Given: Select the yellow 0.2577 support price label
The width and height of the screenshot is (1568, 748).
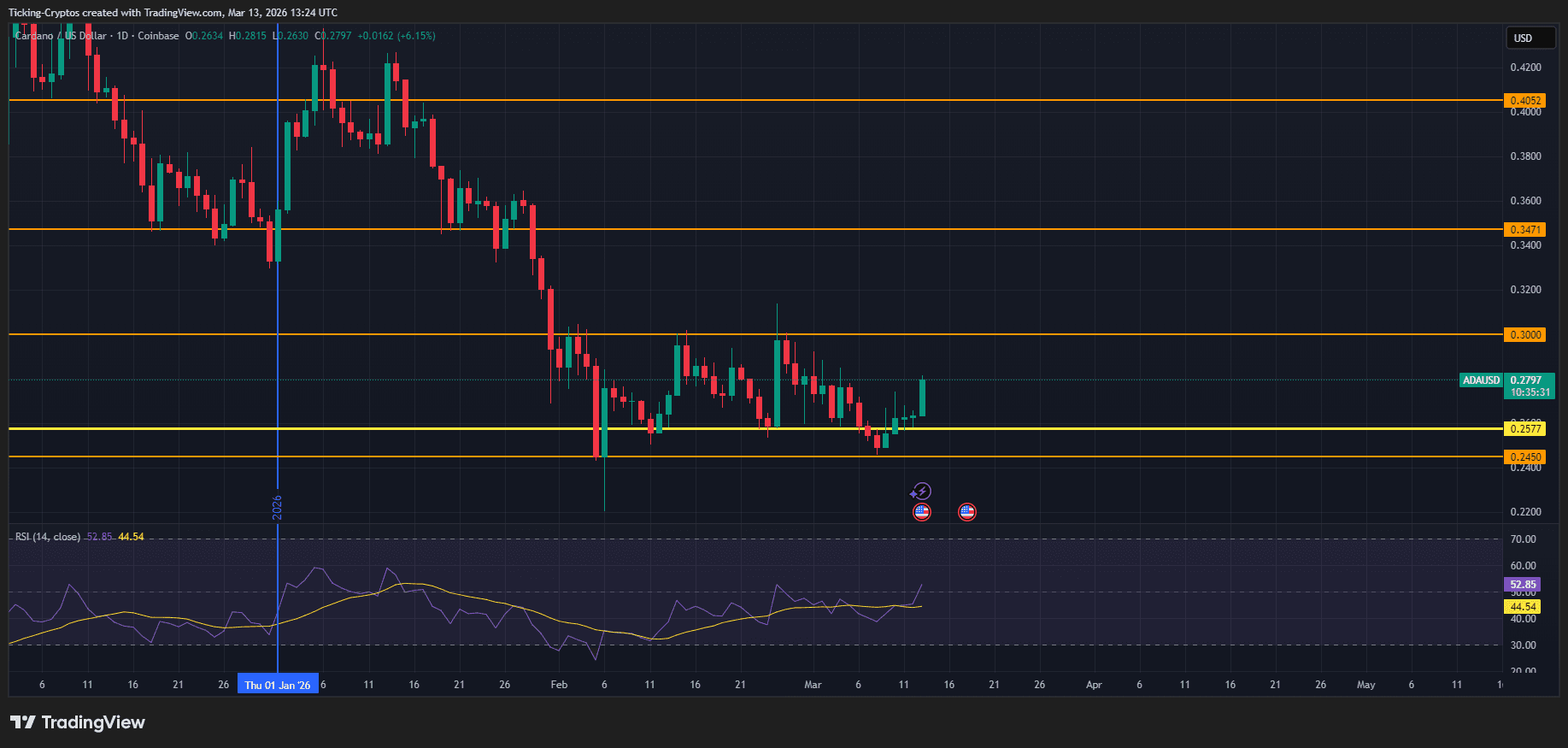Looking at the screenshot, I should coord(1524,429).
